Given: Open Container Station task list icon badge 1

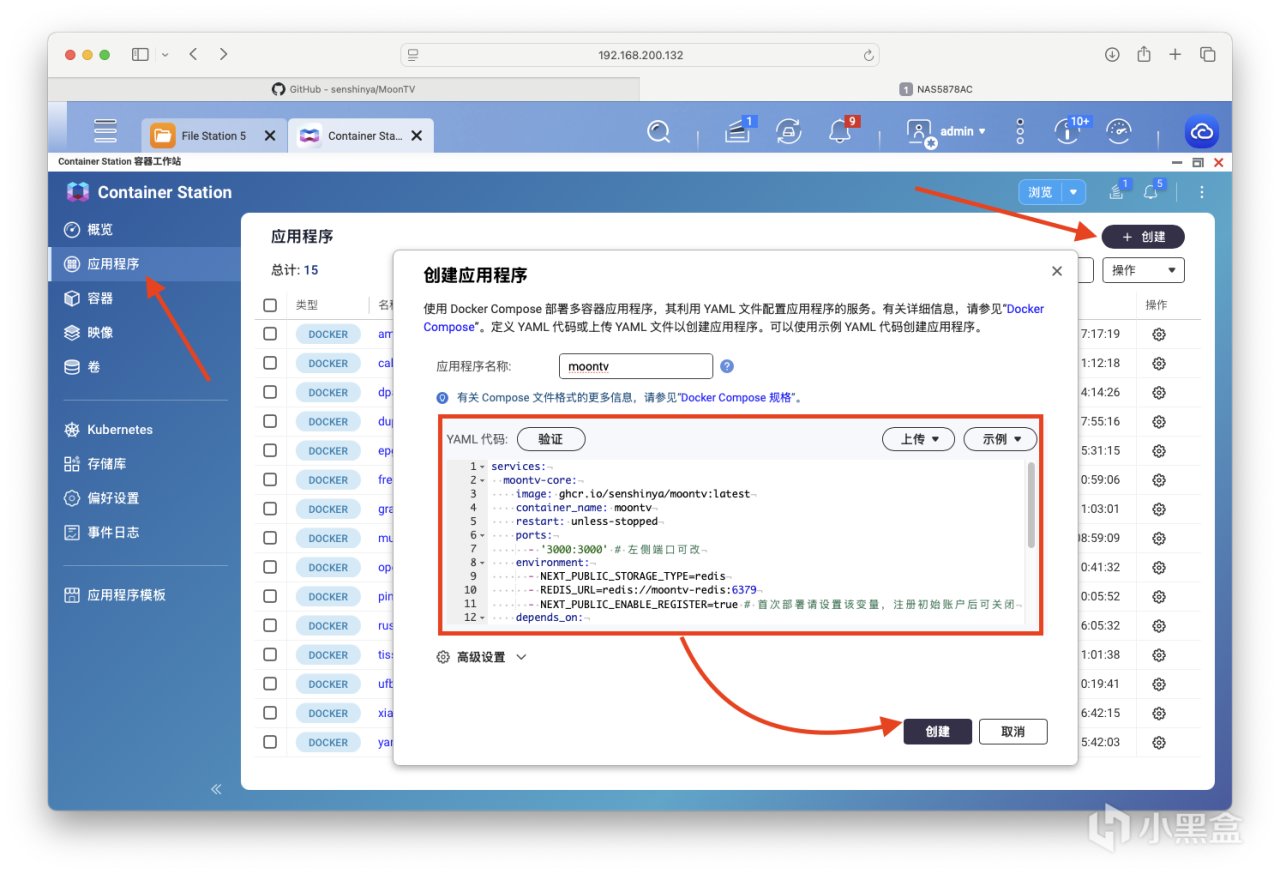Looking at the screenshot, I should click(x=1118, y=191).
